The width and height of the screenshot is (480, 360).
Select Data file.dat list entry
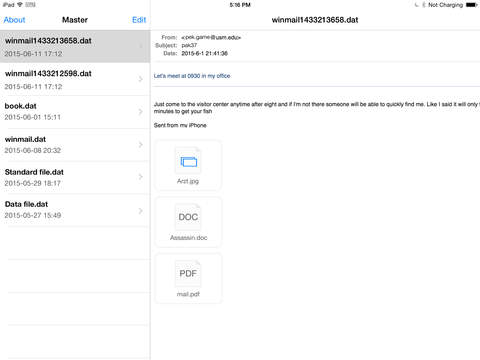click(75, 210)
